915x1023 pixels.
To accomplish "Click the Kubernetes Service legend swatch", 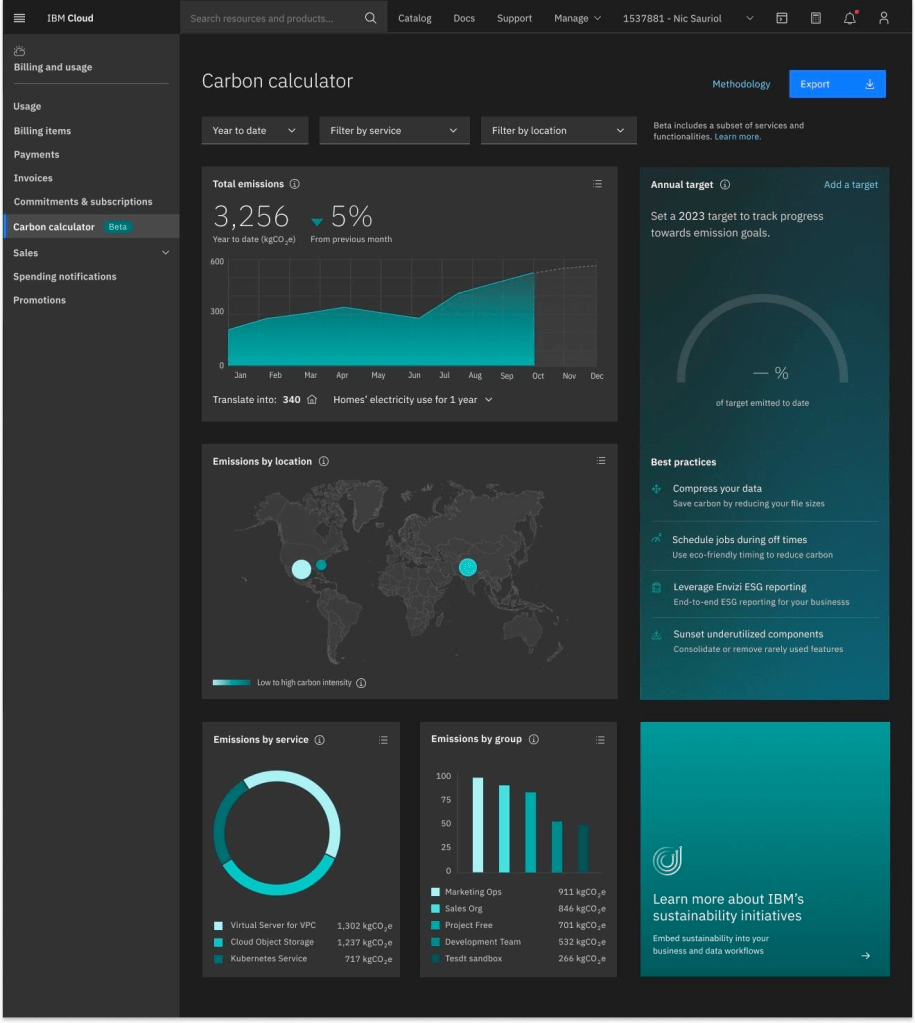I will [x=219, y=958].
